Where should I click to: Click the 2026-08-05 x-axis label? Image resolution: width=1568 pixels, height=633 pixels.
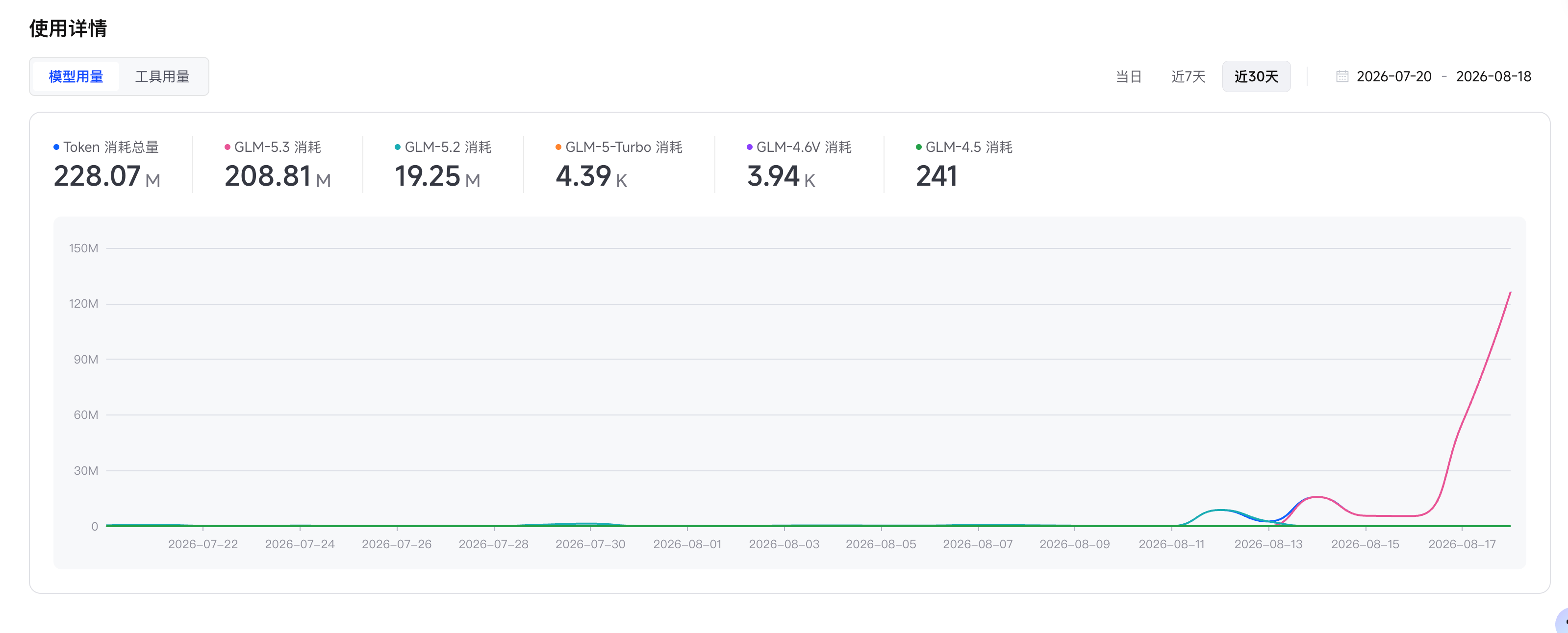[881, 544]
